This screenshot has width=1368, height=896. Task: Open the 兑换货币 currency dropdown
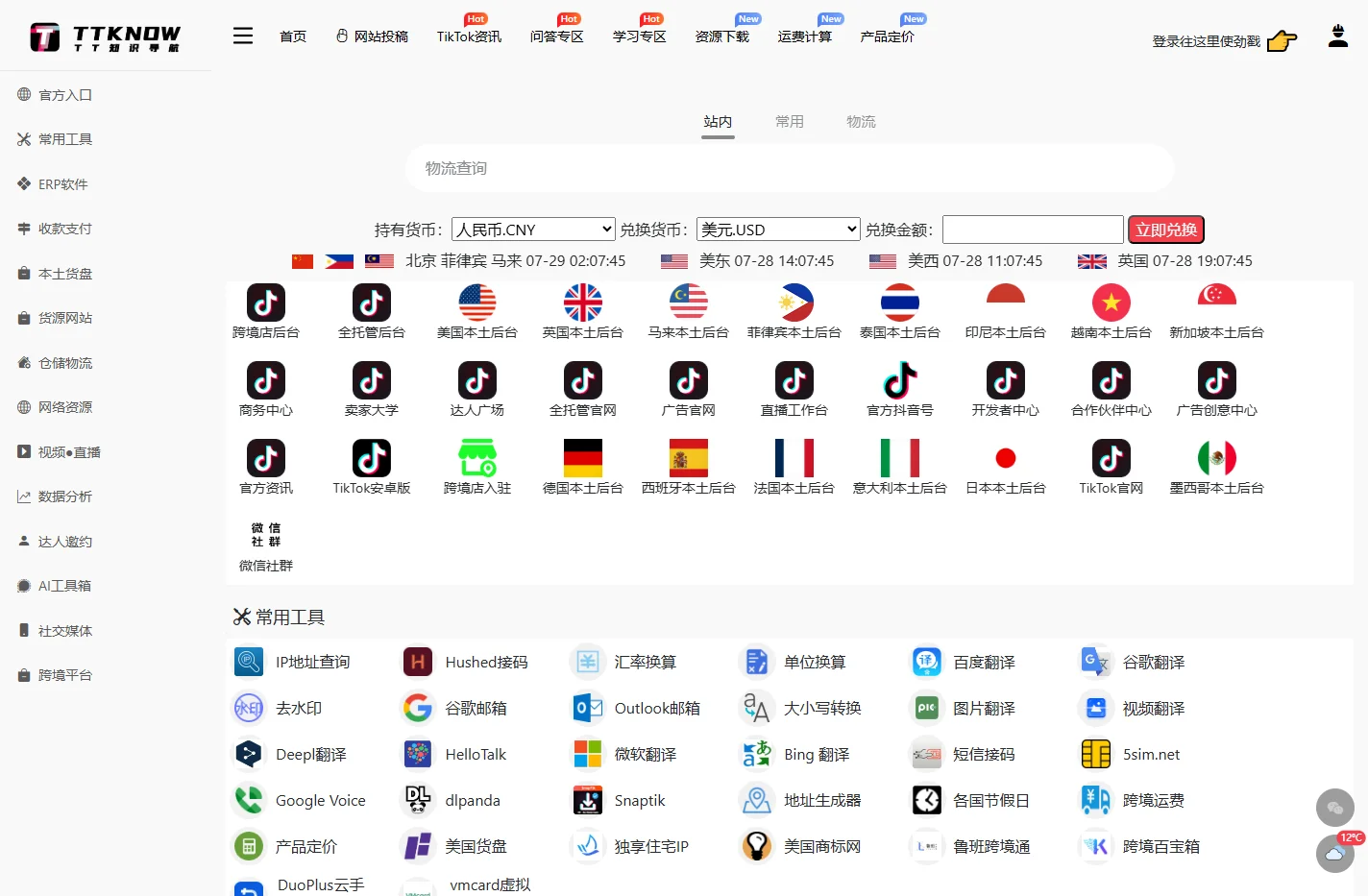(778, 230)
